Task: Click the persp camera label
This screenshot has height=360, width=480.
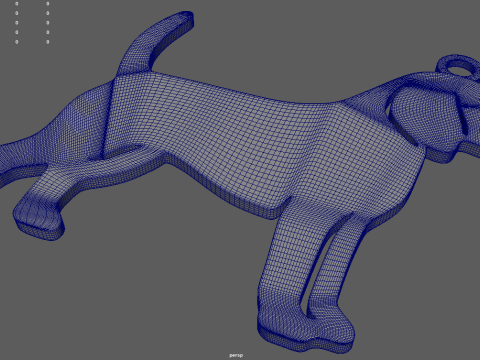Action: pyautogui.click(x=236, y=355)
